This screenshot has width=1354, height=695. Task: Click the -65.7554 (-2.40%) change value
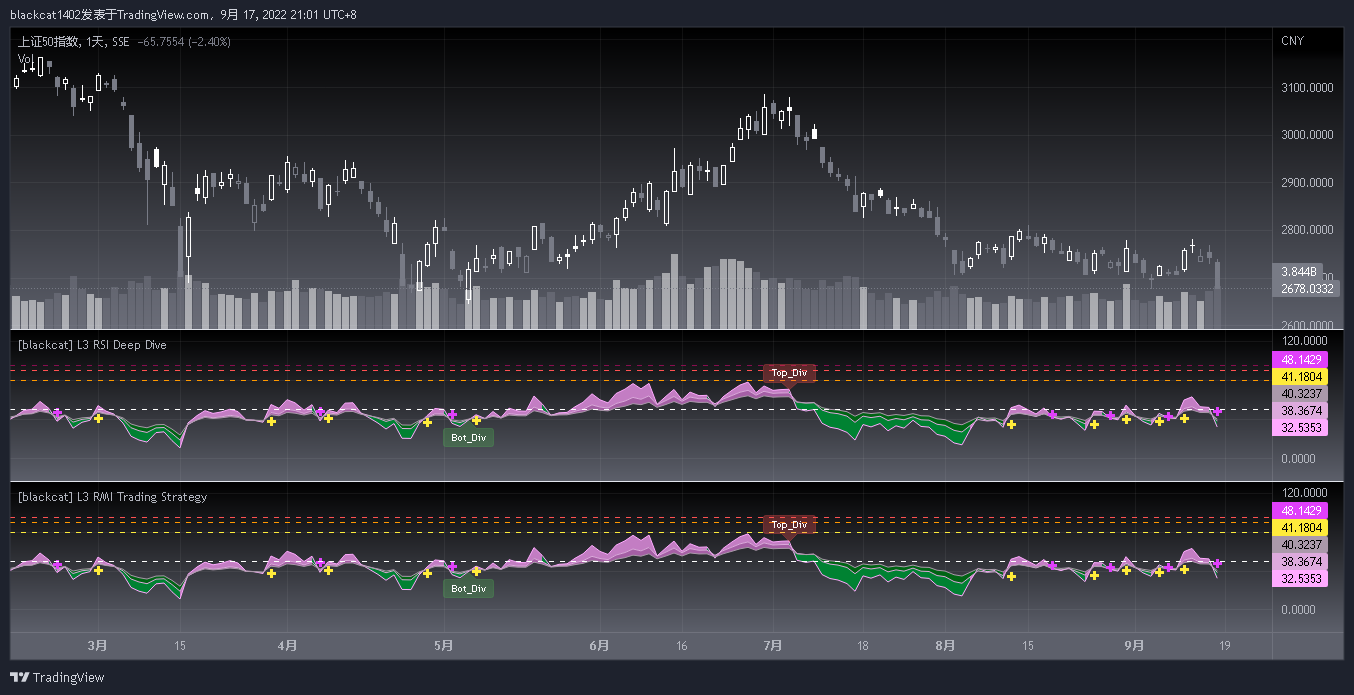coord(184,42)
